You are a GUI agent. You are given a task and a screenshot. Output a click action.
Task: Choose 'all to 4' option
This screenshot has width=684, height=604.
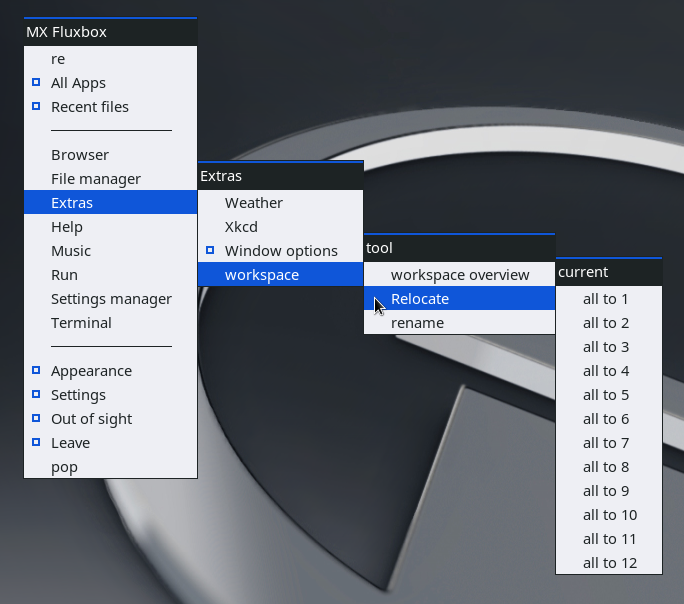609,370
